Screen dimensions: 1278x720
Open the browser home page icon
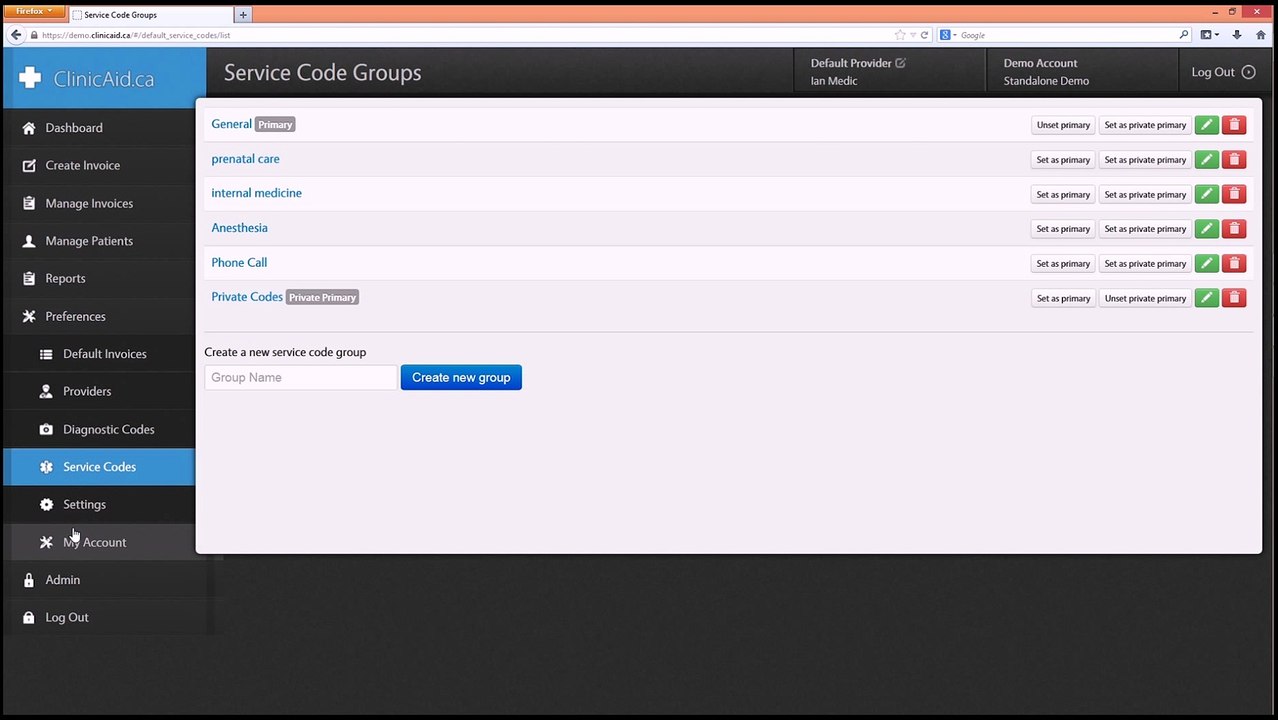(1260, 35)
